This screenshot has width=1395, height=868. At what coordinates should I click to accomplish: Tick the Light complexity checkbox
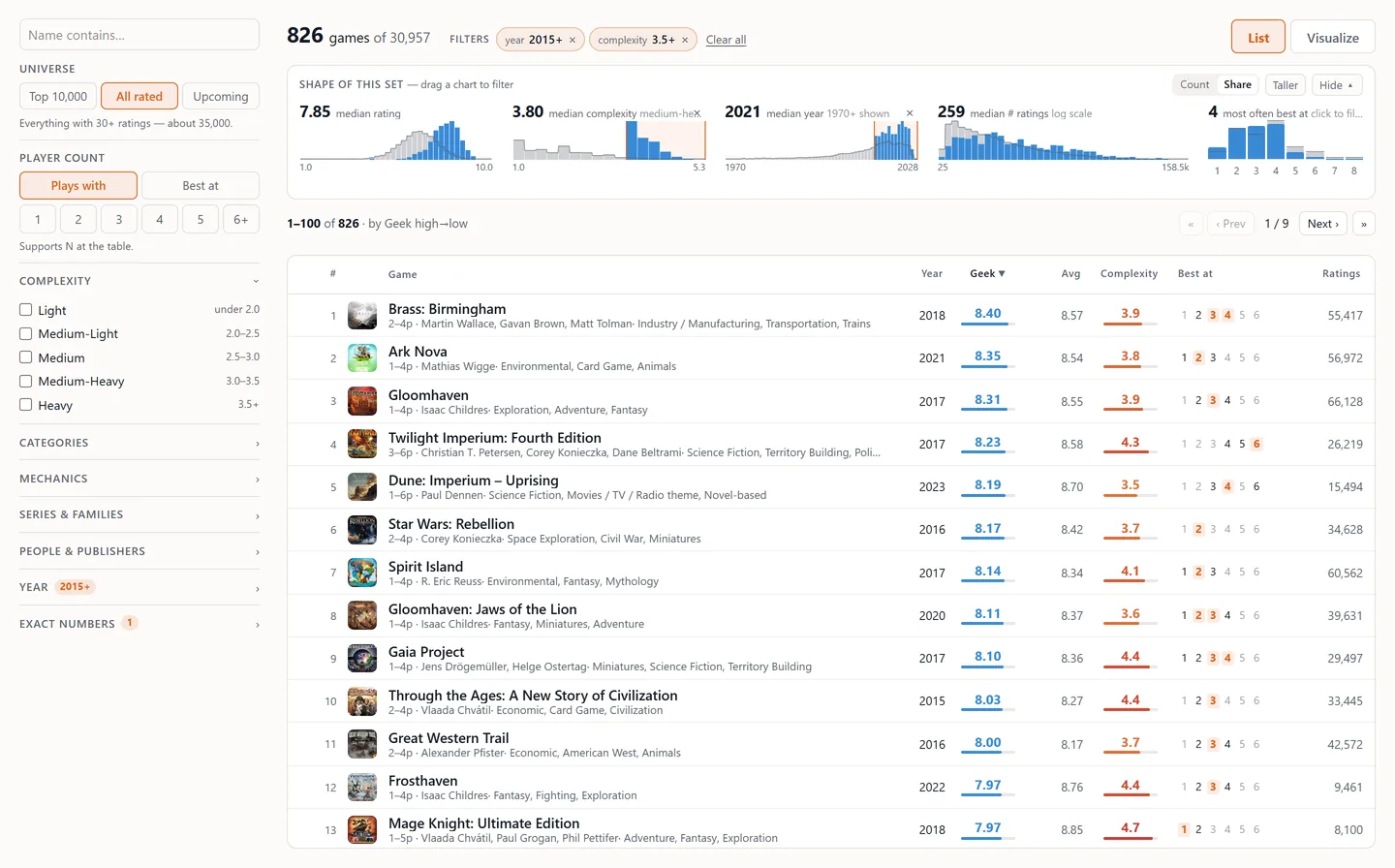pos(26,310)
